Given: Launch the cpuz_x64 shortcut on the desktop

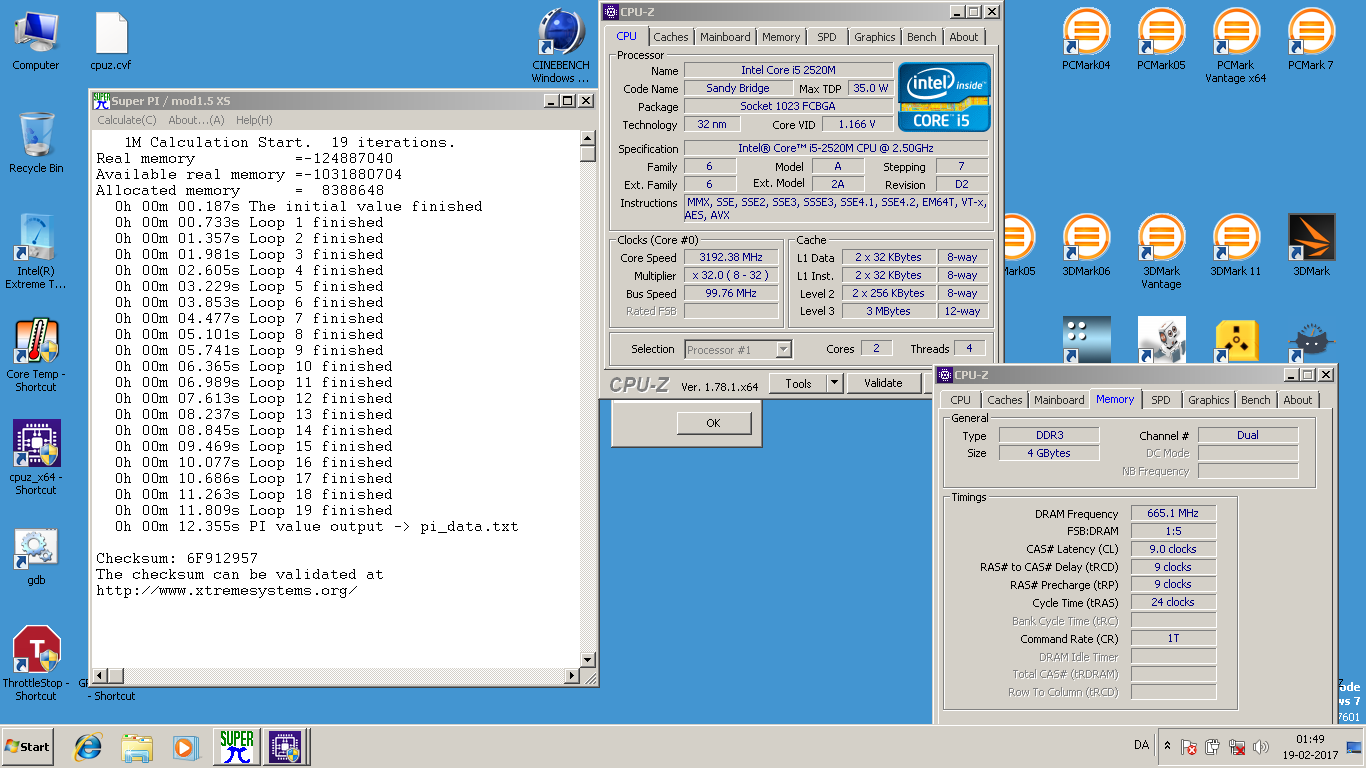Looking at the screenshot, I should pyautogui.click(x=36, y=457).
